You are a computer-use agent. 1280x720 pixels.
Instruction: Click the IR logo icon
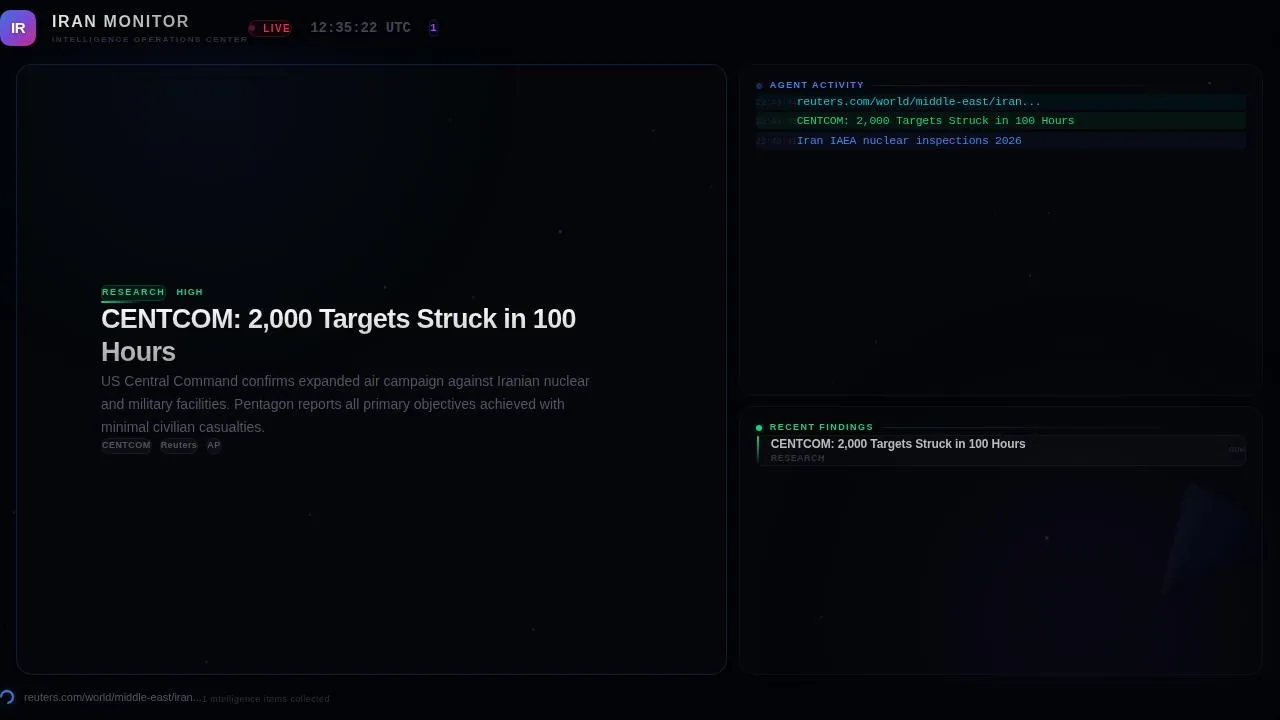(18, 28)
